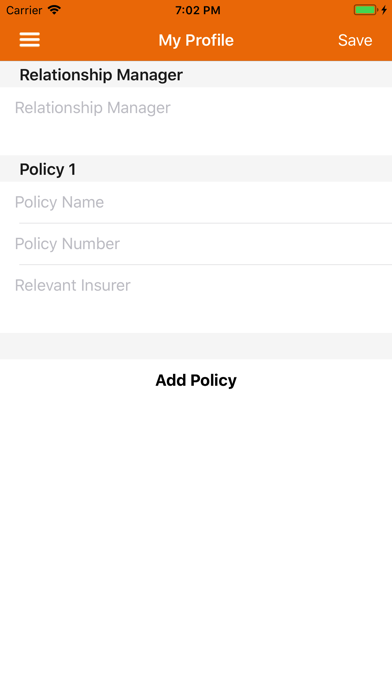The image size is (392, 696).
Task: Tap divider line under Policy Number
Action: coord(205,265)
